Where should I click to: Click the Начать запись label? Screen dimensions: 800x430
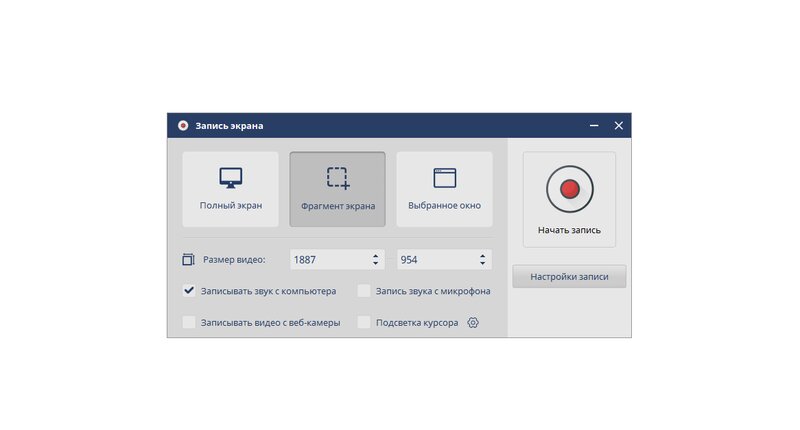569,230
